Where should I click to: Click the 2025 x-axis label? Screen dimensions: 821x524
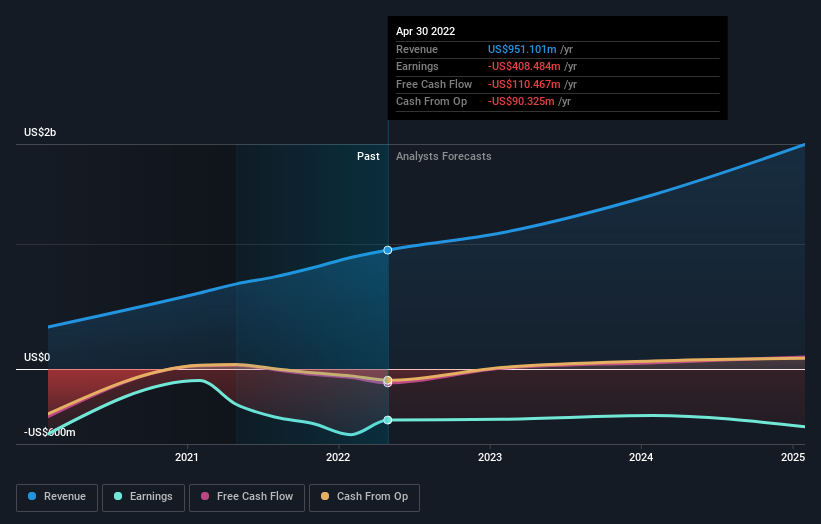click(793, 457)
